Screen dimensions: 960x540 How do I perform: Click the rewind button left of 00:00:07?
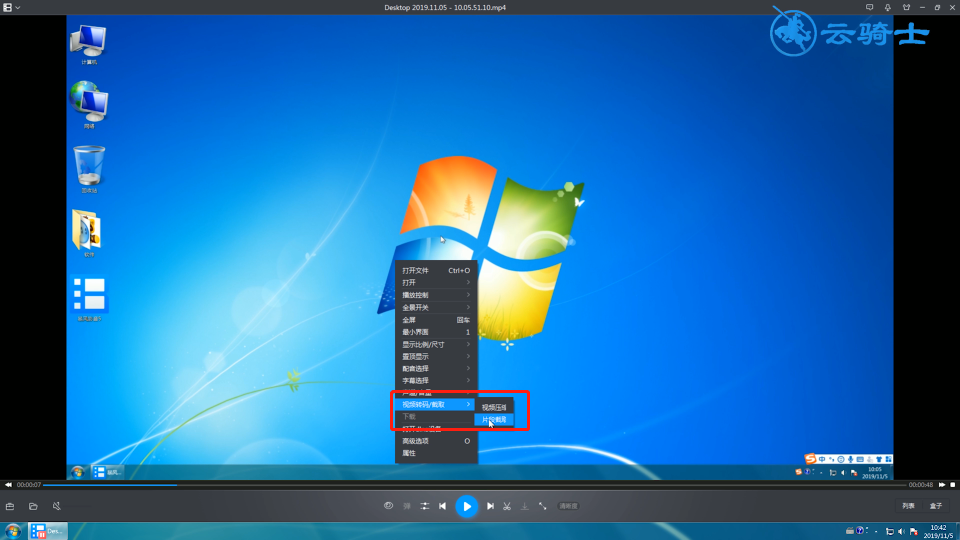[9, 485]
